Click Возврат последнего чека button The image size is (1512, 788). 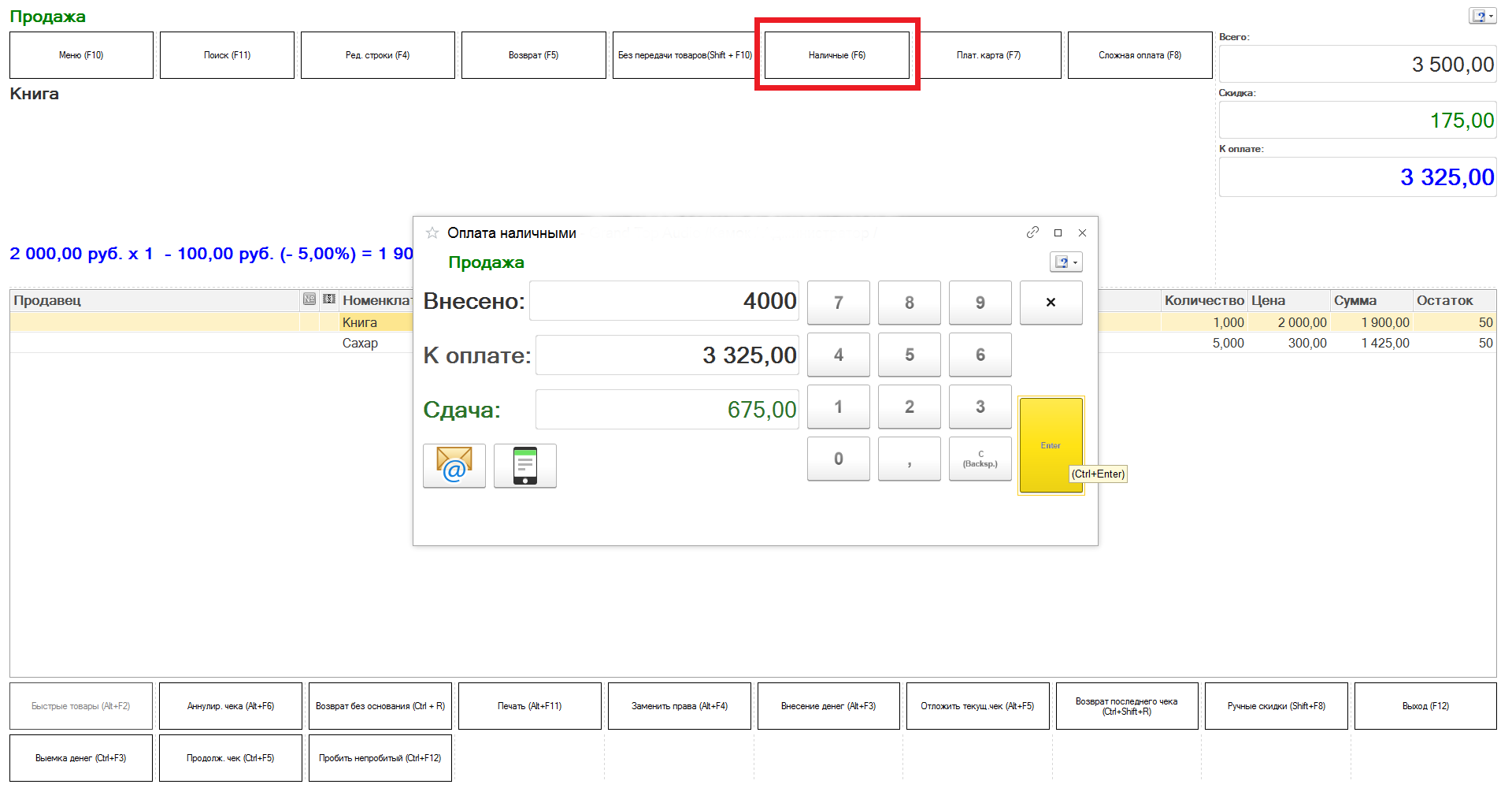[1127, 706]
